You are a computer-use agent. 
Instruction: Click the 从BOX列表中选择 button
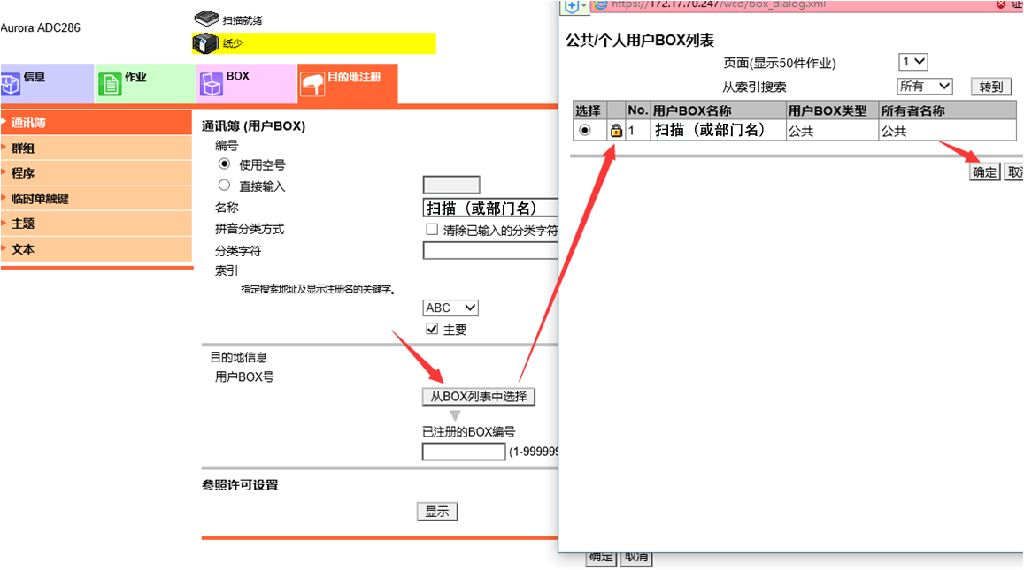pyautogui.click(x=479, y=396)
